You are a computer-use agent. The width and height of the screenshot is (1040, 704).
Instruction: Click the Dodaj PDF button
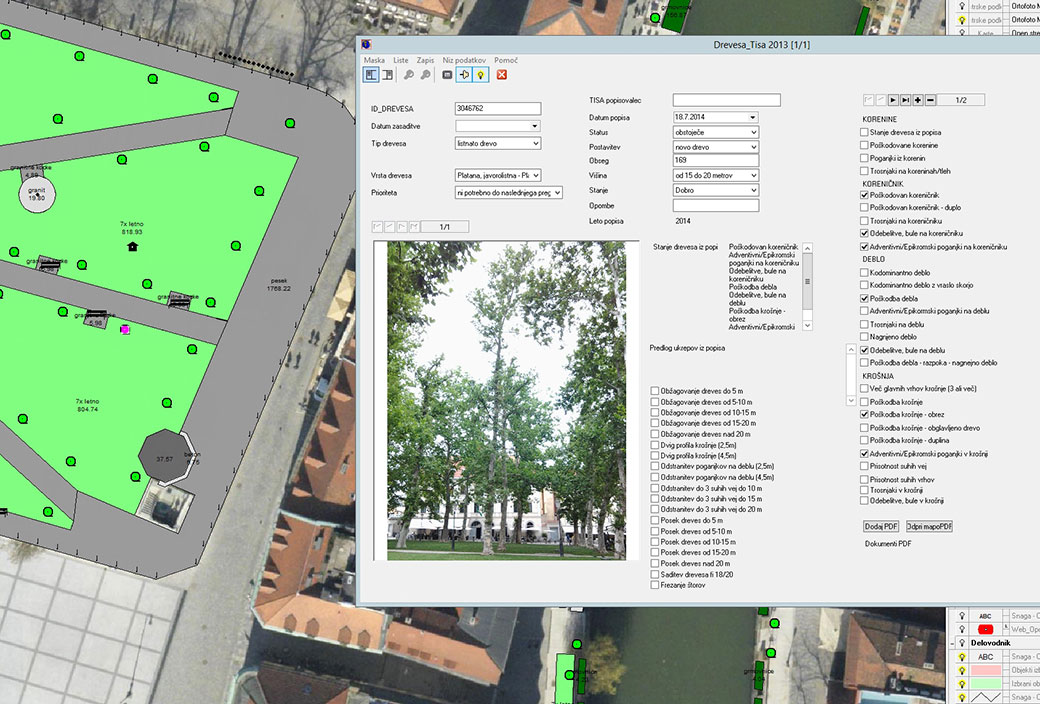[881, 526]
